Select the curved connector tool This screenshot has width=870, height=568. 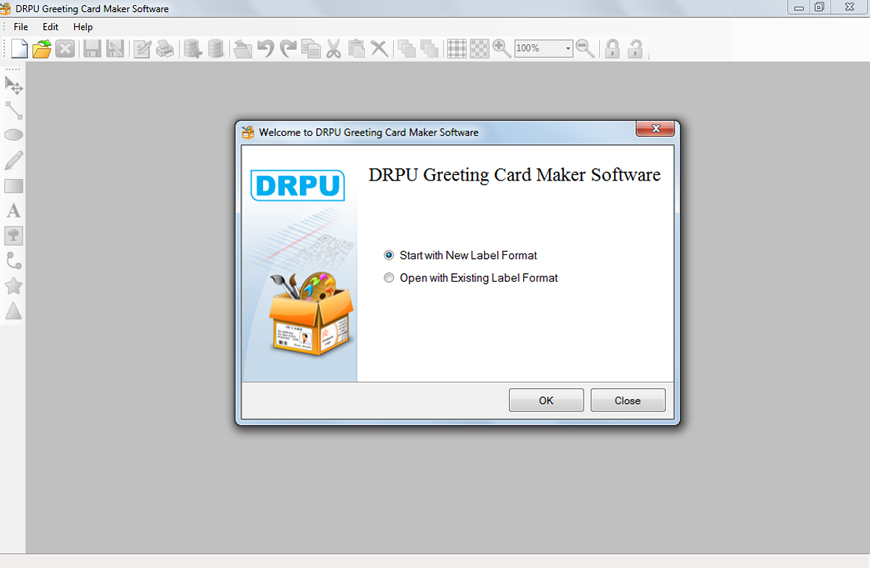coord(13,261)
